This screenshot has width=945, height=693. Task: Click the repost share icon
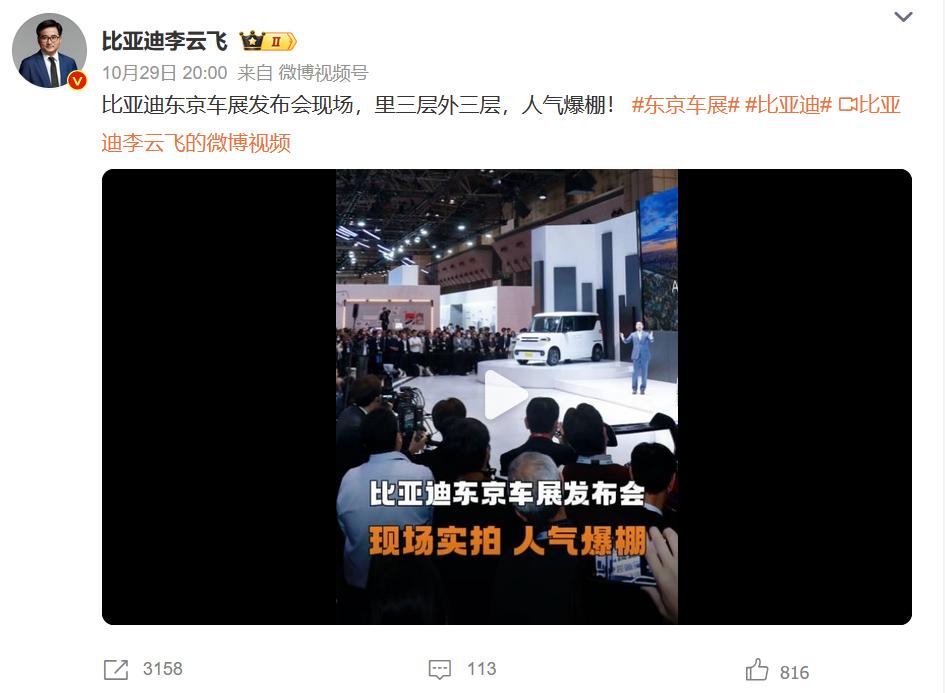(x=116, y=669)
